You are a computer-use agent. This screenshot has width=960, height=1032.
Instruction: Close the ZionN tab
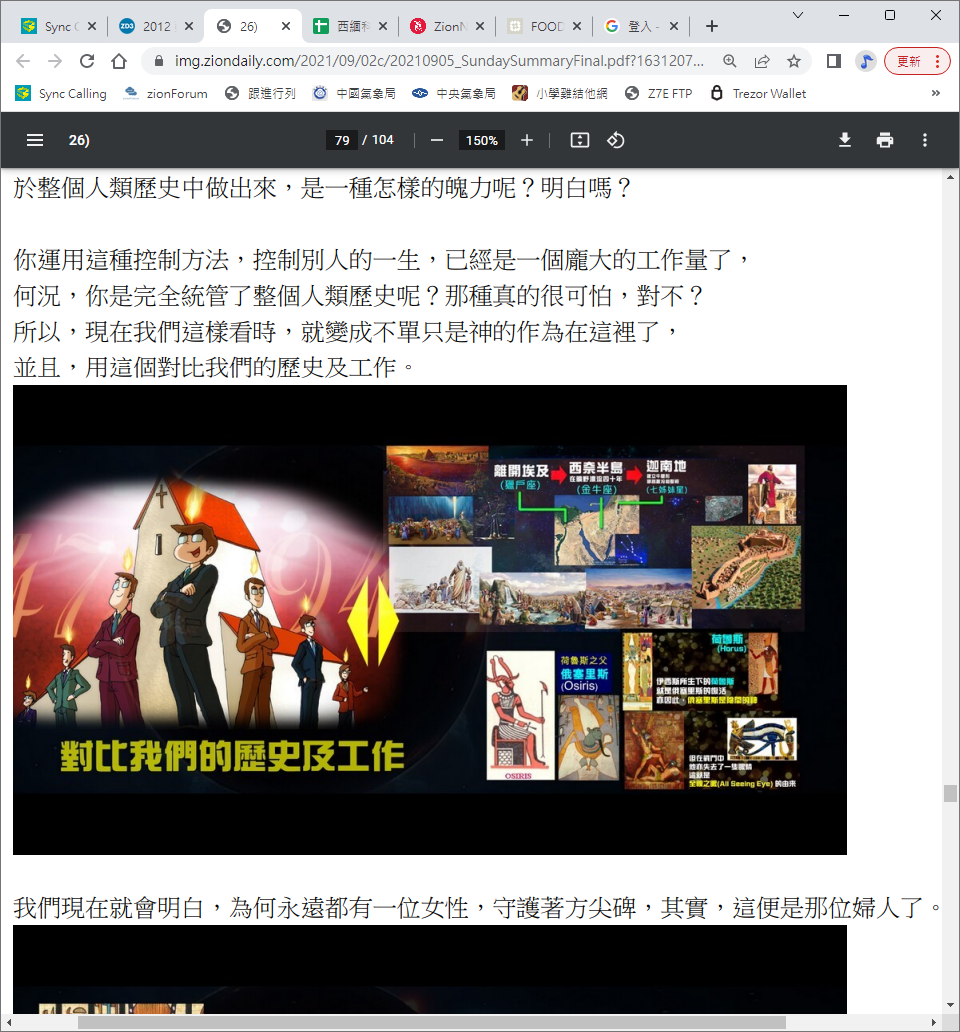click(480, 26)
